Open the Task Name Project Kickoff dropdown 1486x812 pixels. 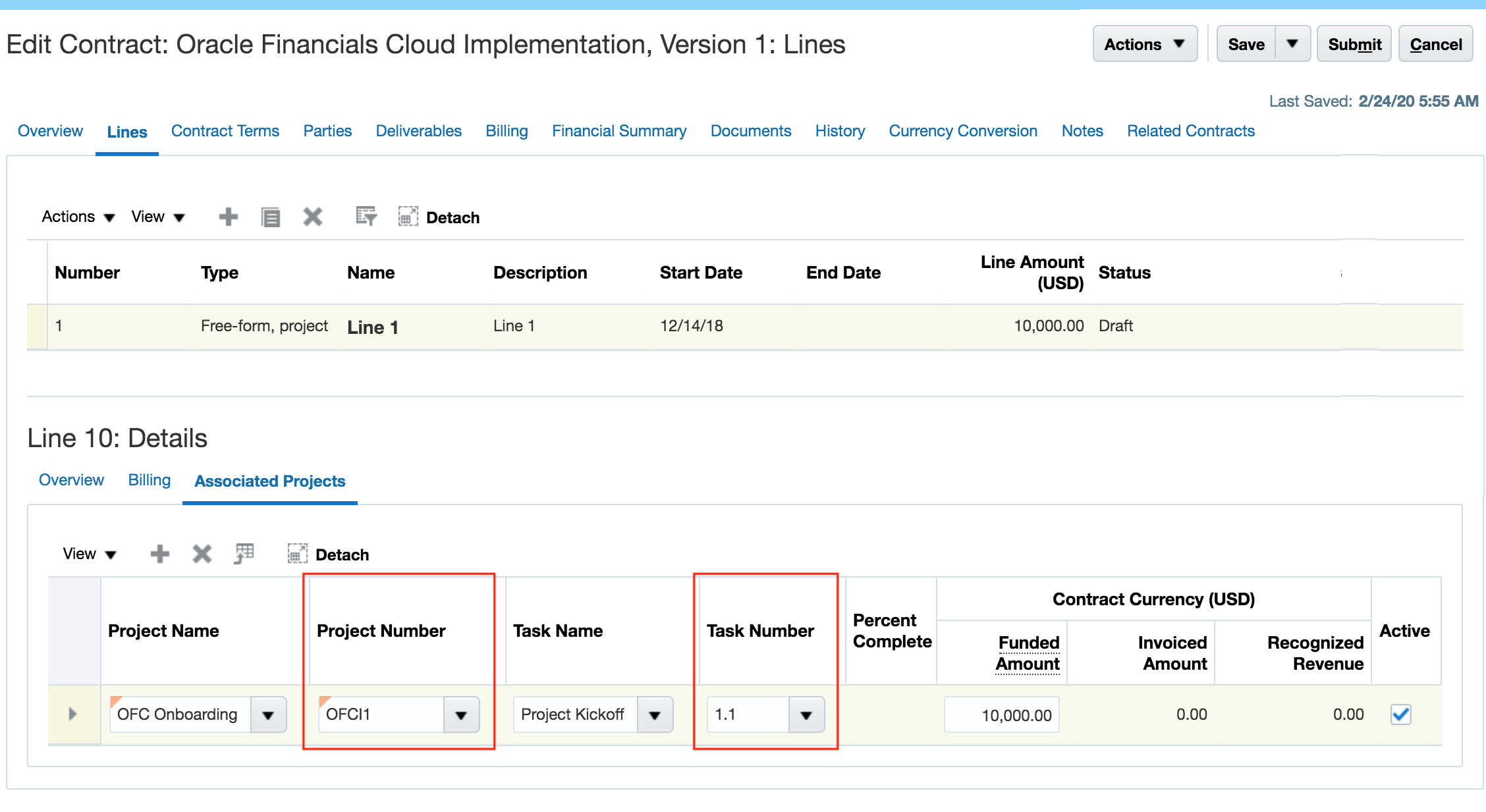coord(655,715)
